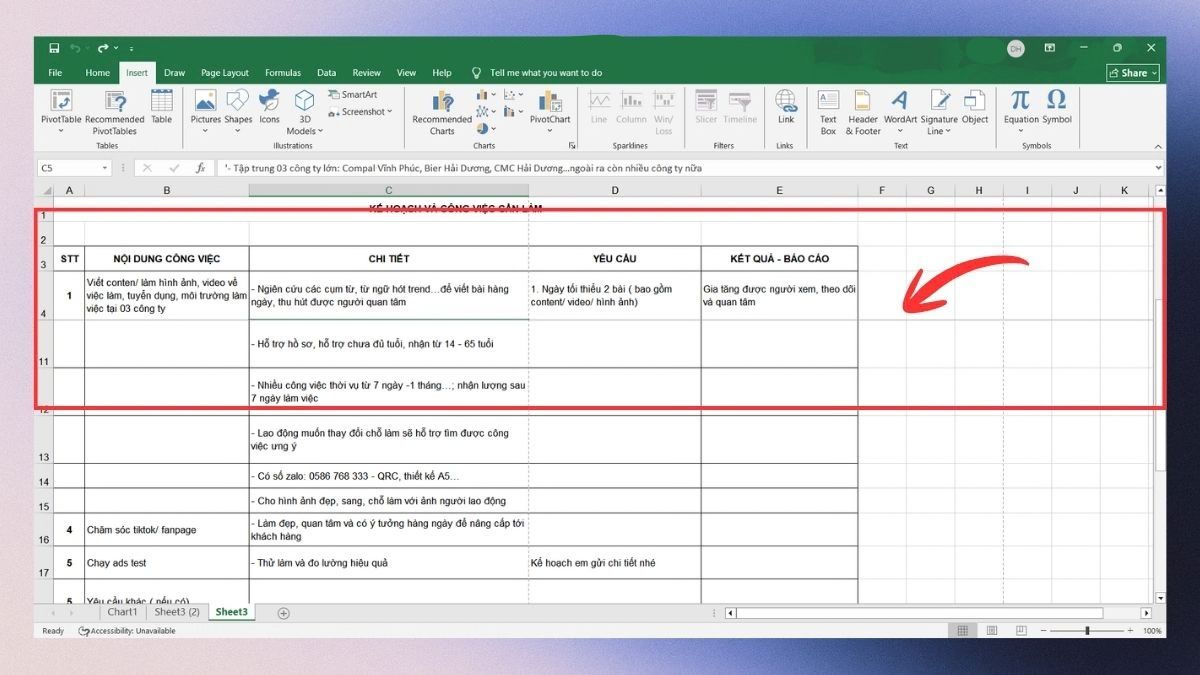Insert a Timeline filter
1200x675 pixels.
pos(740,106)
